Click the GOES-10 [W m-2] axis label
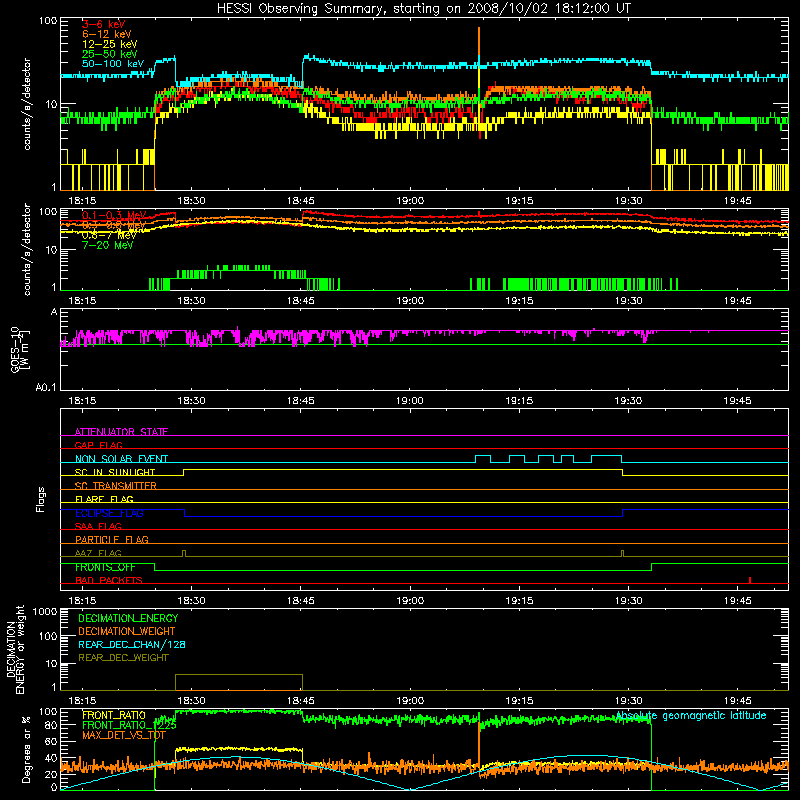 20,350
